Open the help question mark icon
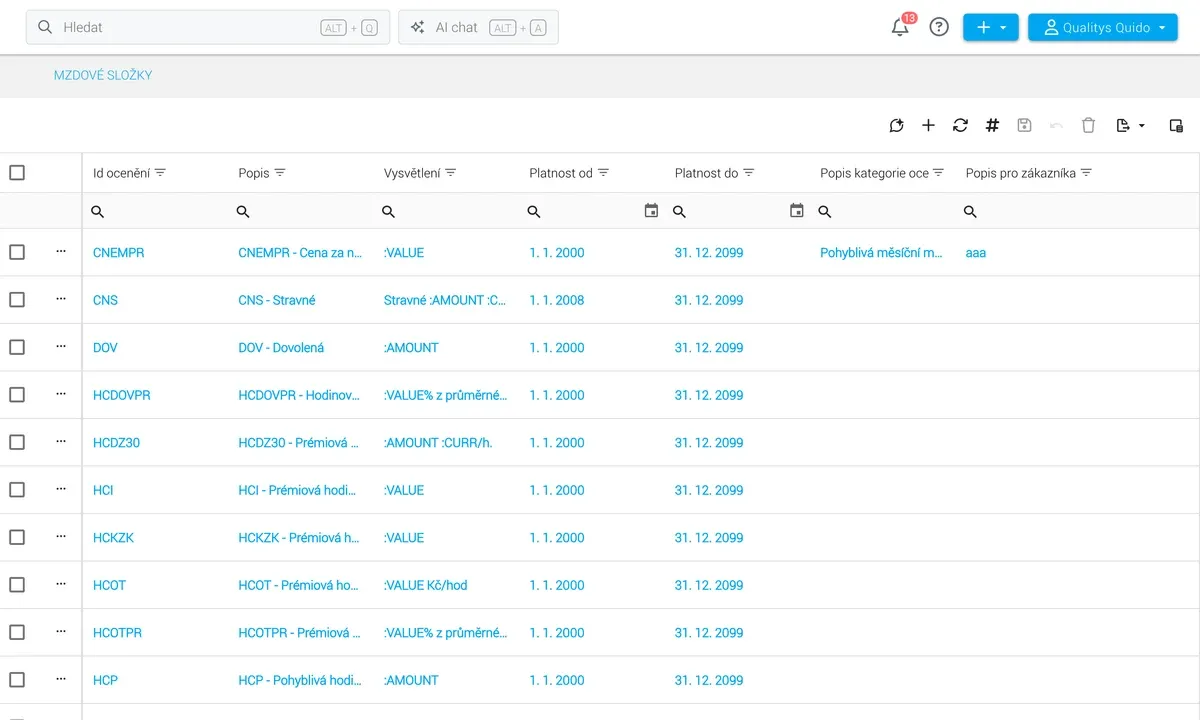Viewport: 1200px width, 720px height. (939, 27)
